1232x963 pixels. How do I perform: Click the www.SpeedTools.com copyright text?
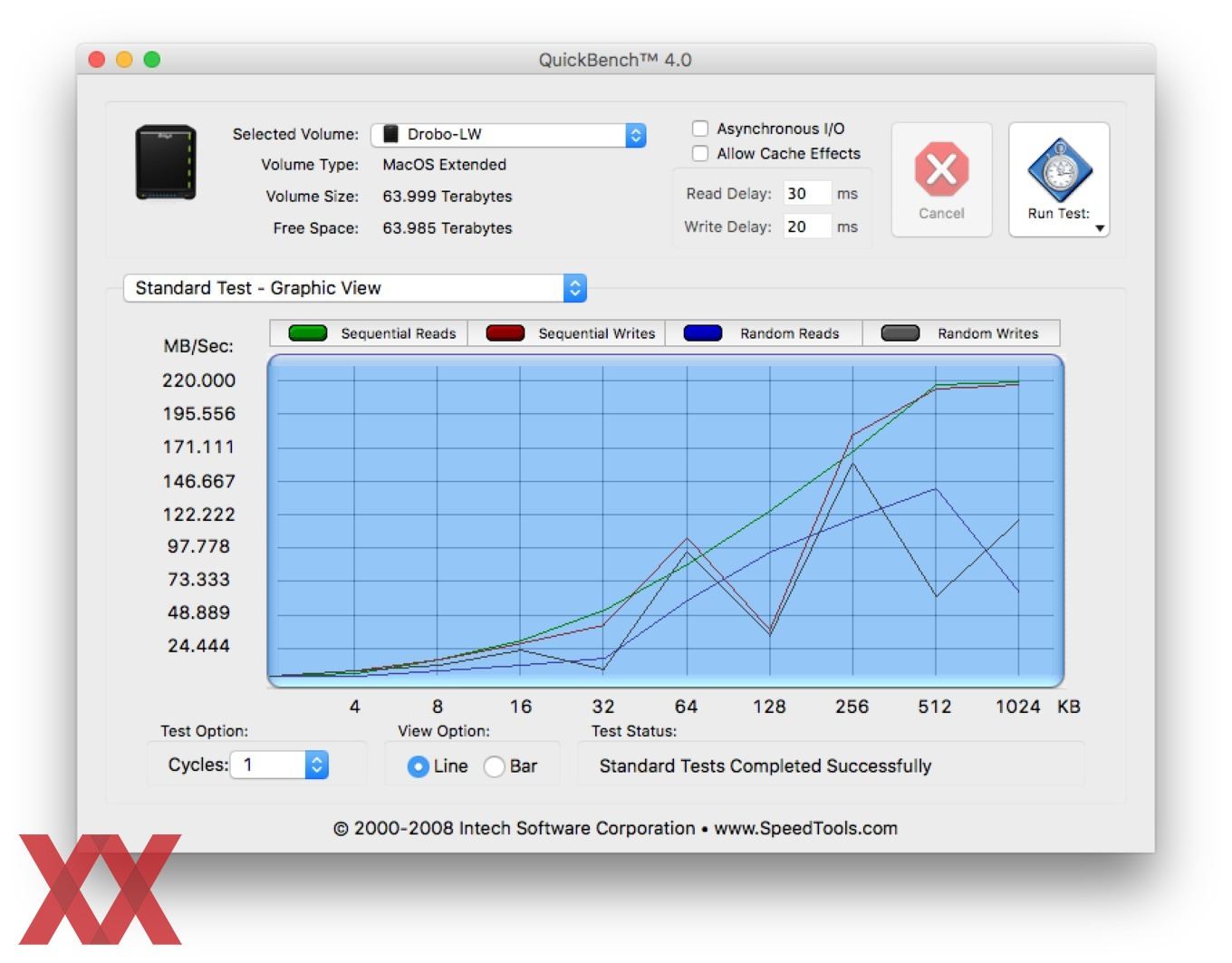tap(805, 828)
